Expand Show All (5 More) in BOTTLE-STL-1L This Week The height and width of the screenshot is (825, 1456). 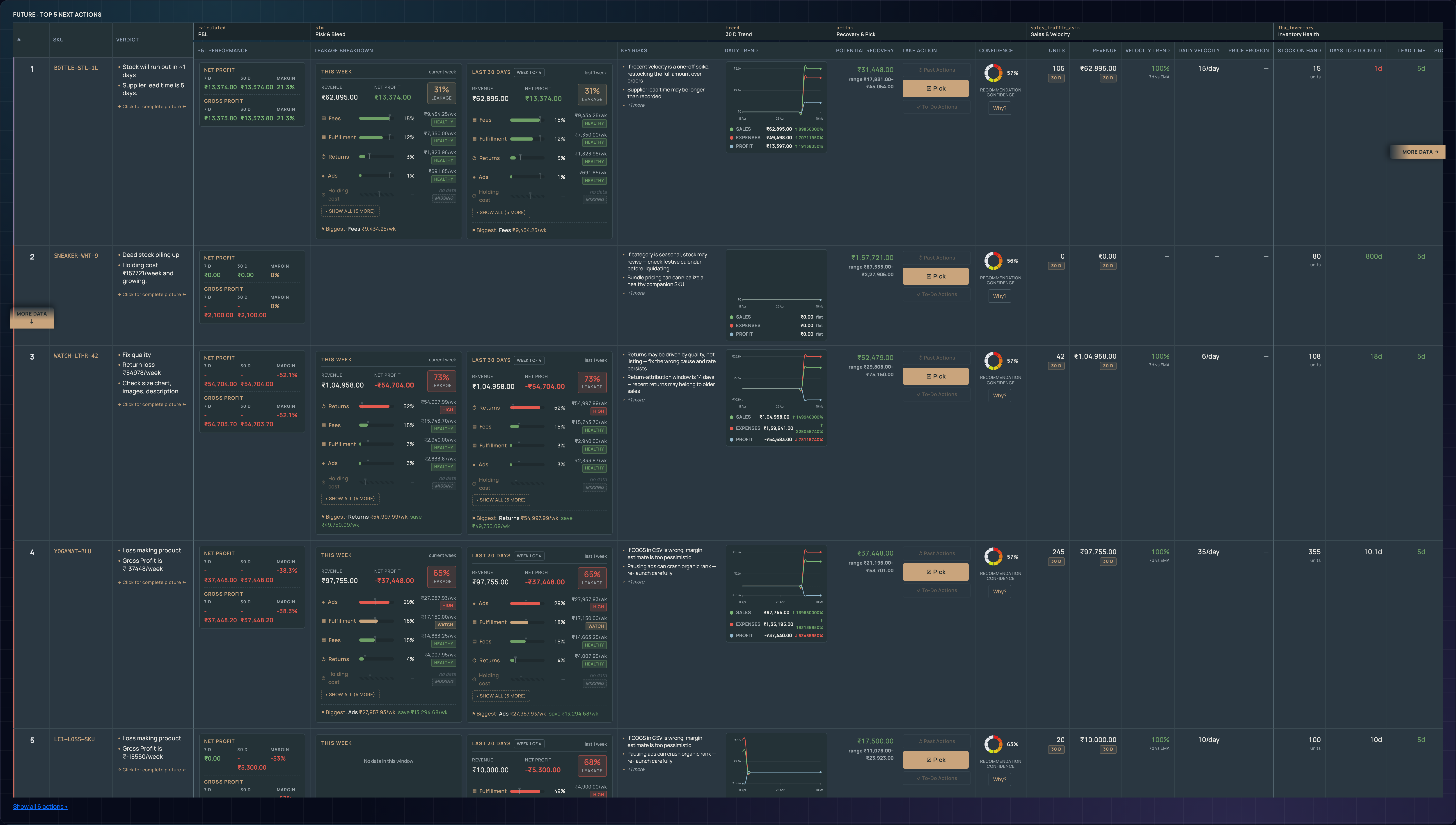(350, 211)
